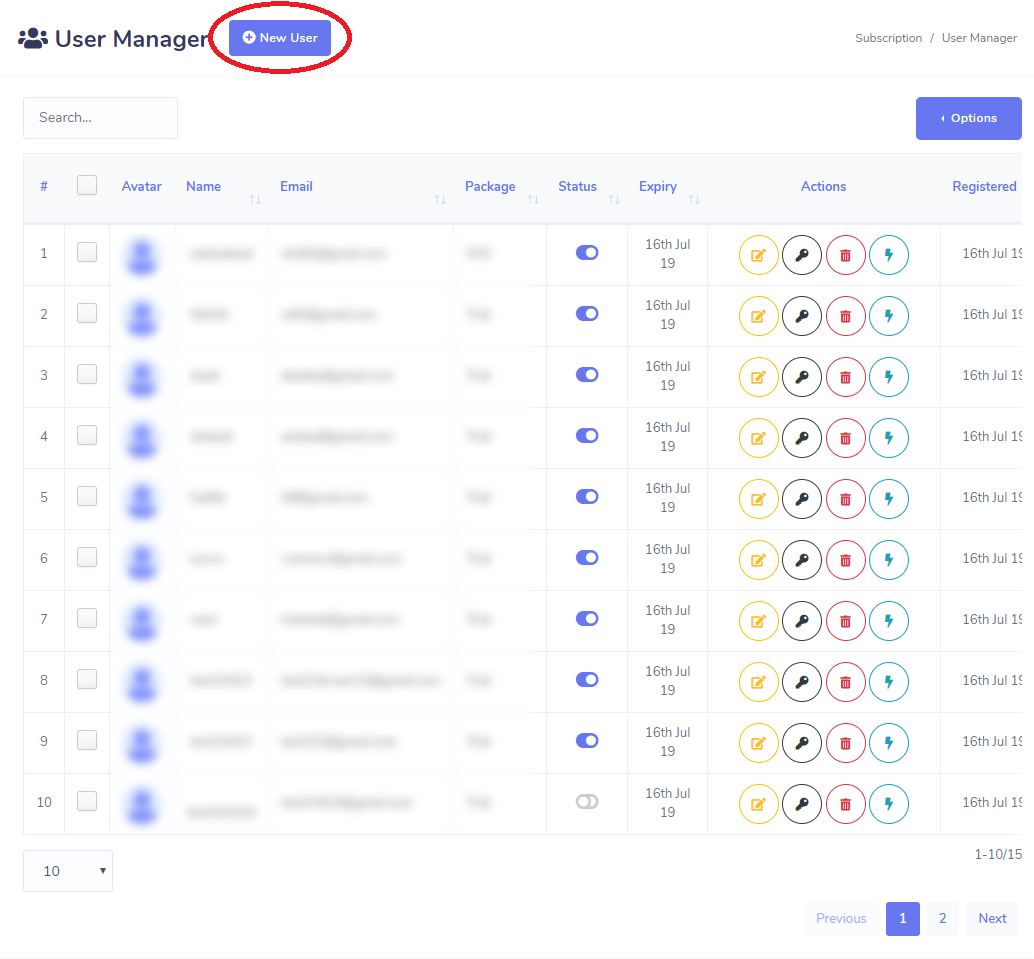Check the checkbox for row 5
Viewport: 1034px width, 959px height.
tap(87, 496)
